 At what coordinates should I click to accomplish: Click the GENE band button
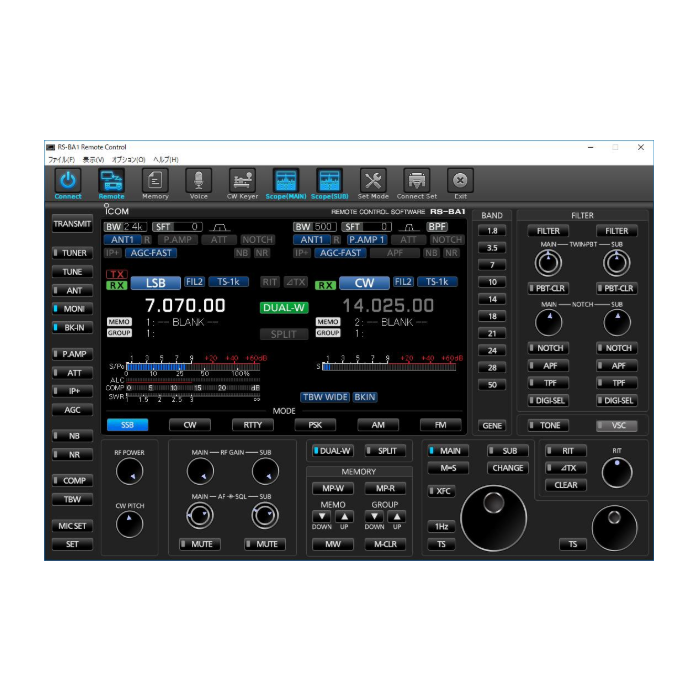(492, 425)
